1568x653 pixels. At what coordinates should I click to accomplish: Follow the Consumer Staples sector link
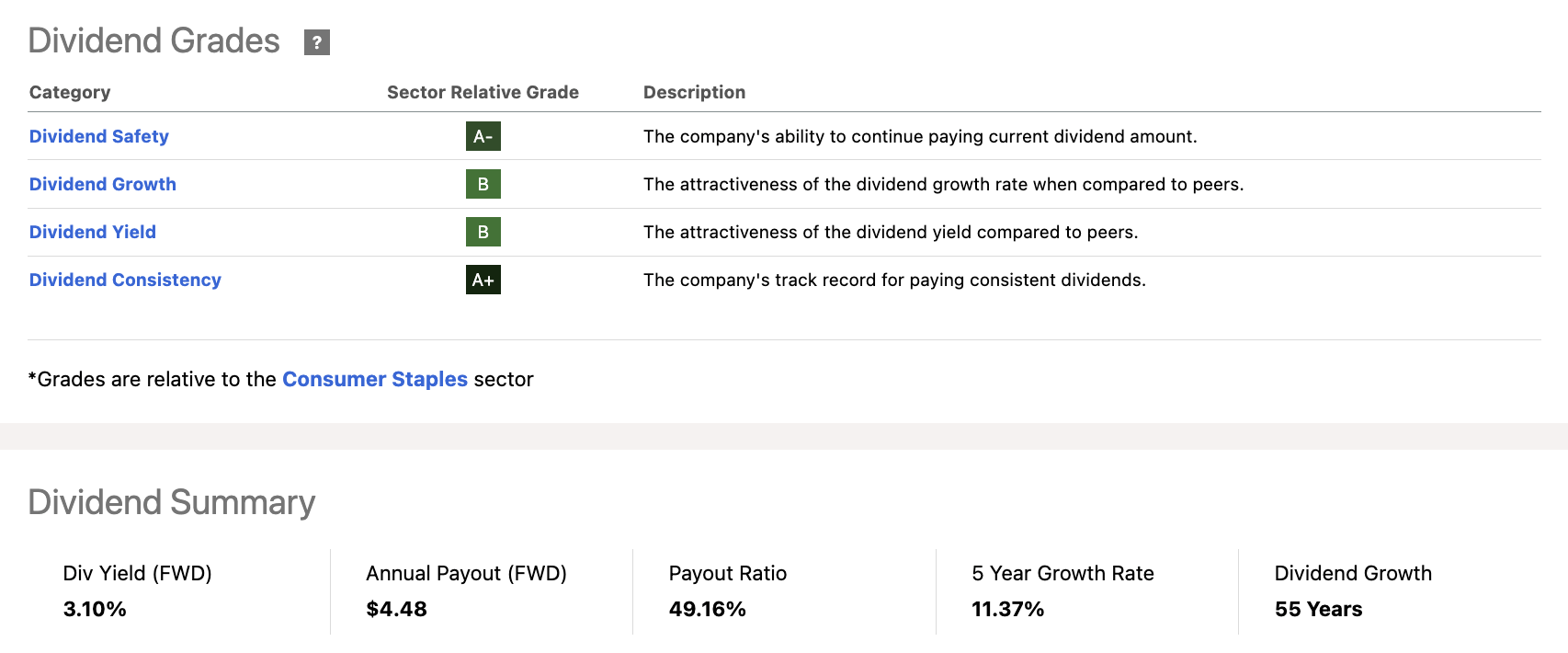click(x=375, y=379)
